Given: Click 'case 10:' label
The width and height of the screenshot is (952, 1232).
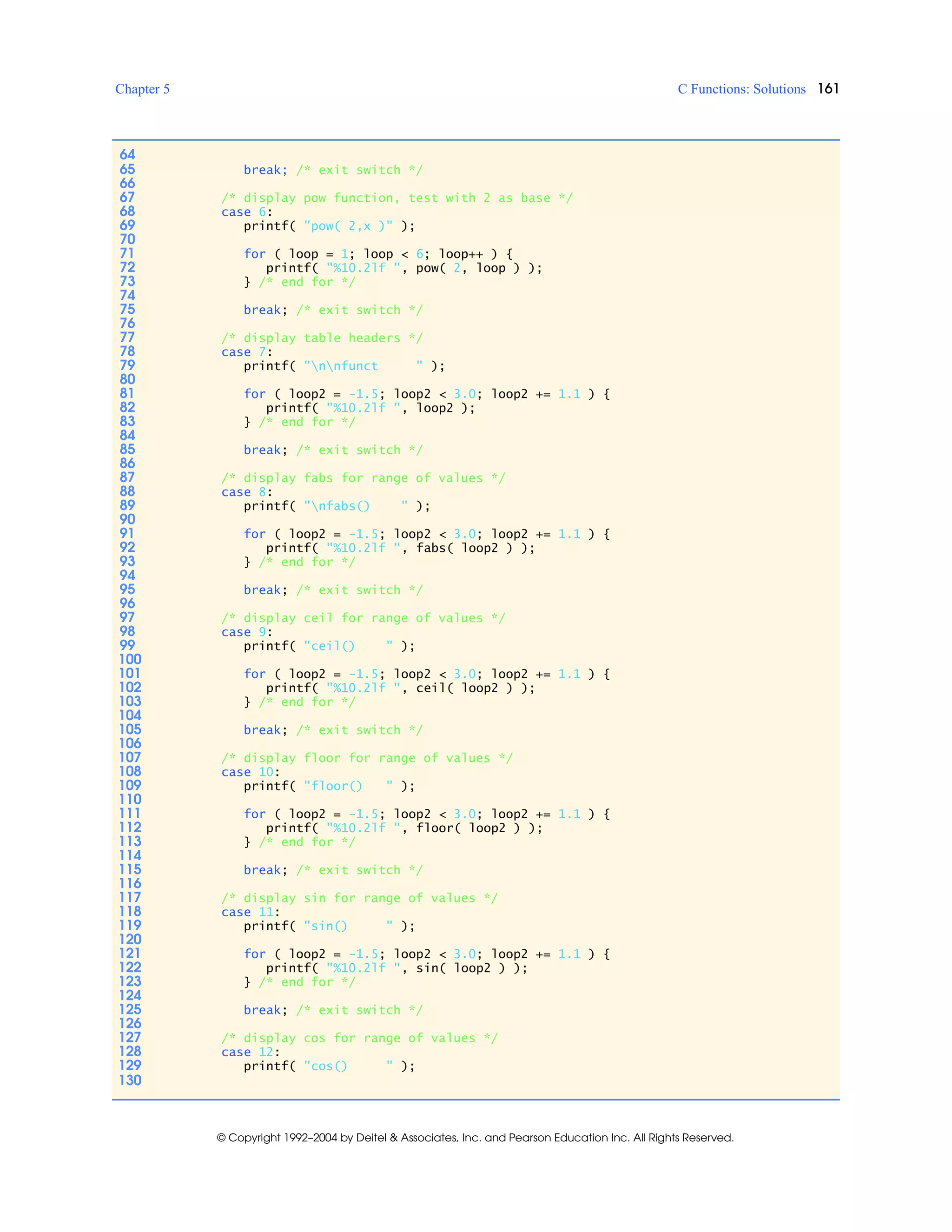Looking at the screenshot, I should coord(251,772).
